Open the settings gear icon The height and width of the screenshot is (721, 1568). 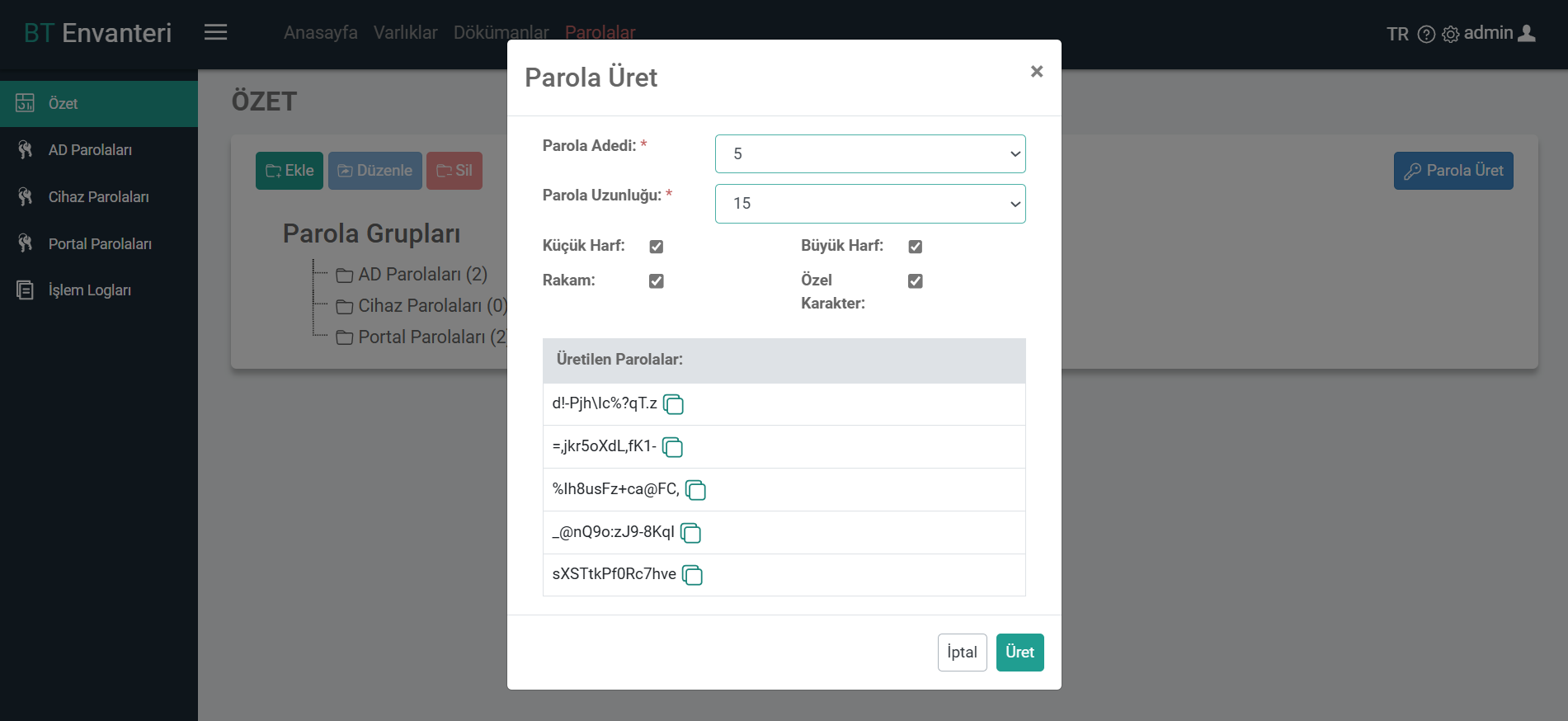point(1450,34)
